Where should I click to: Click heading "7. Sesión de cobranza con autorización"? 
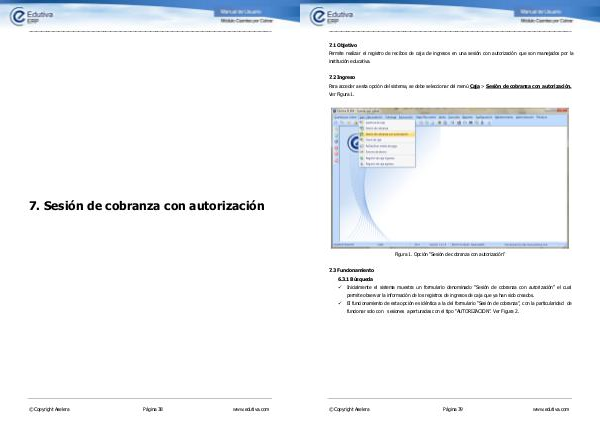[x=147, y=205]
